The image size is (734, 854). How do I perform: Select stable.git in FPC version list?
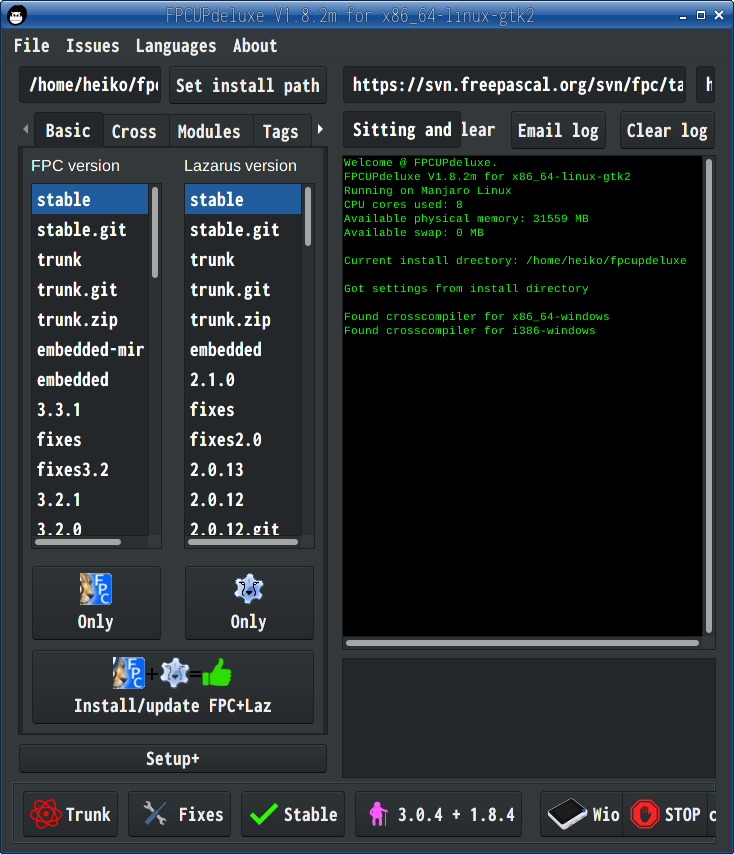90,229
